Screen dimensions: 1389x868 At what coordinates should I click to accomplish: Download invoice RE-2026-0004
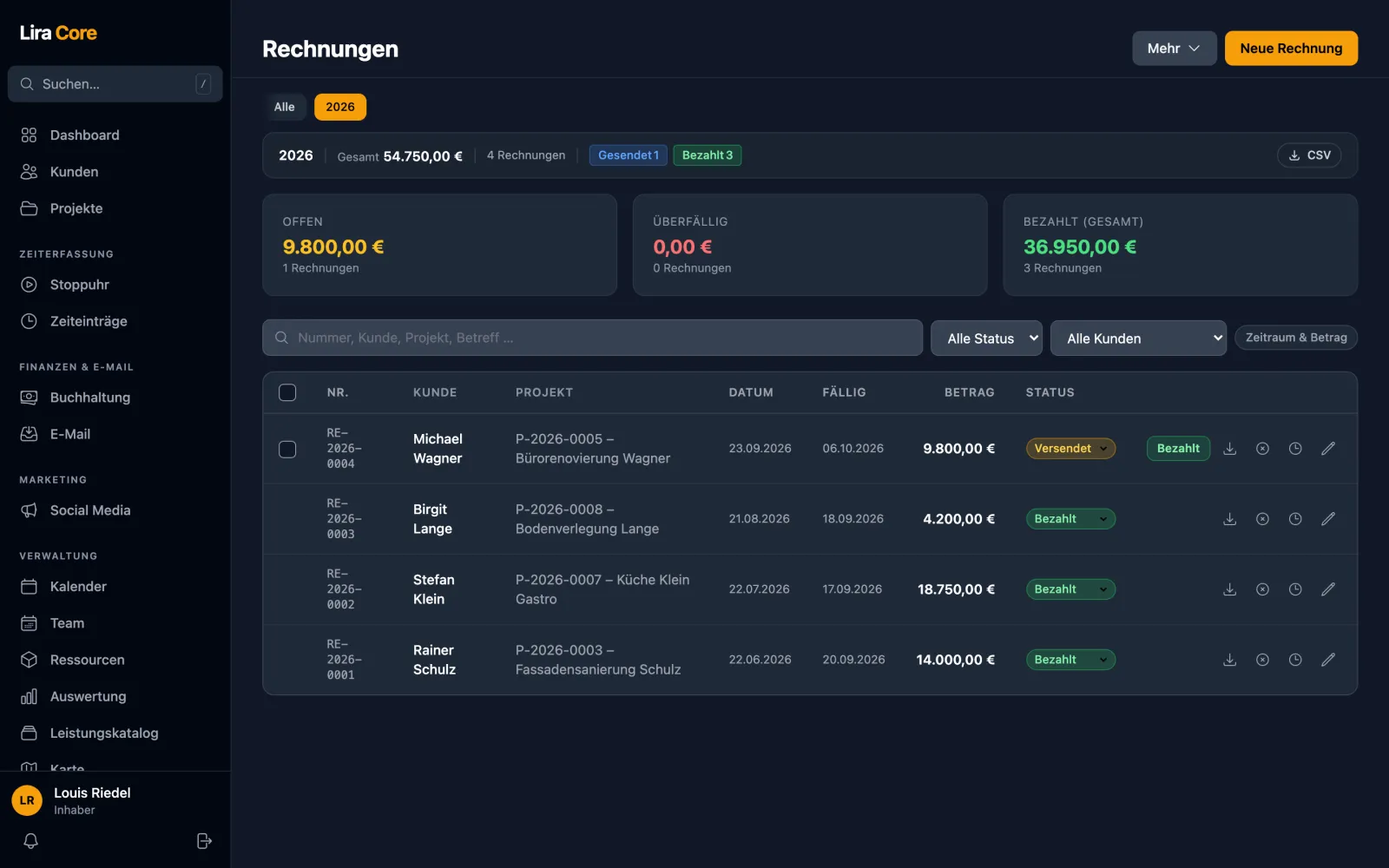click(x=1230, y=449)
